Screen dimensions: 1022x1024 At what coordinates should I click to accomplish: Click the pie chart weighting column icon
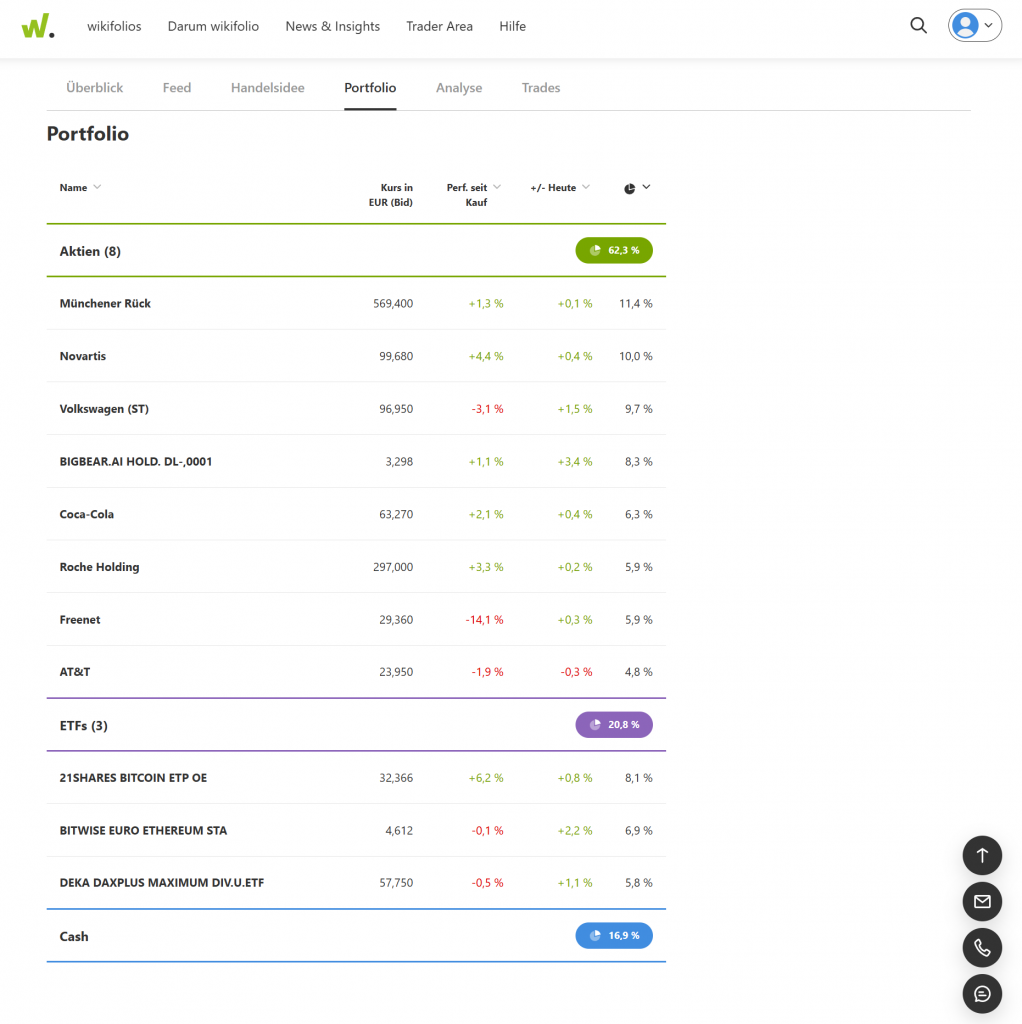coord(630,188)
